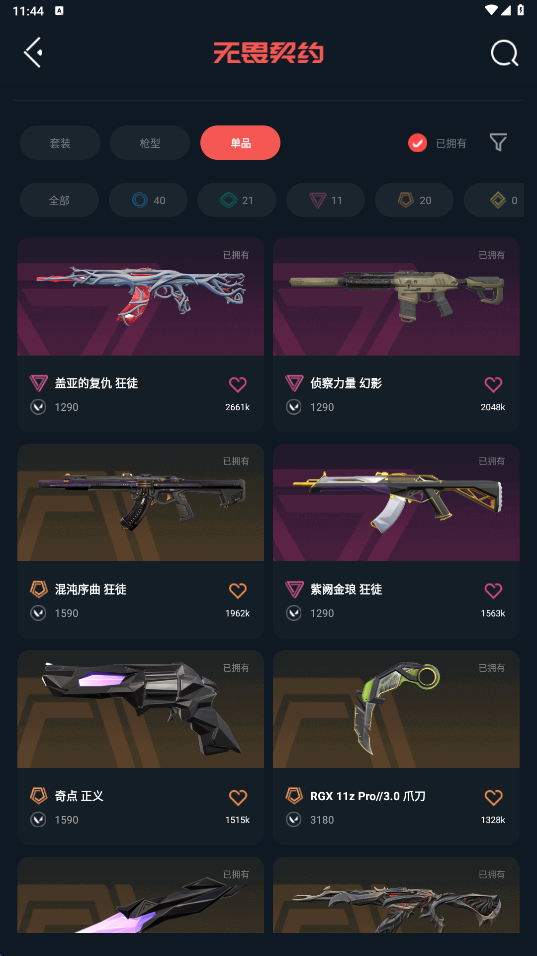Like 混沌序曲 狂徒 via heart icon
The image size is (537, 956).
click(x=238, y=590)
